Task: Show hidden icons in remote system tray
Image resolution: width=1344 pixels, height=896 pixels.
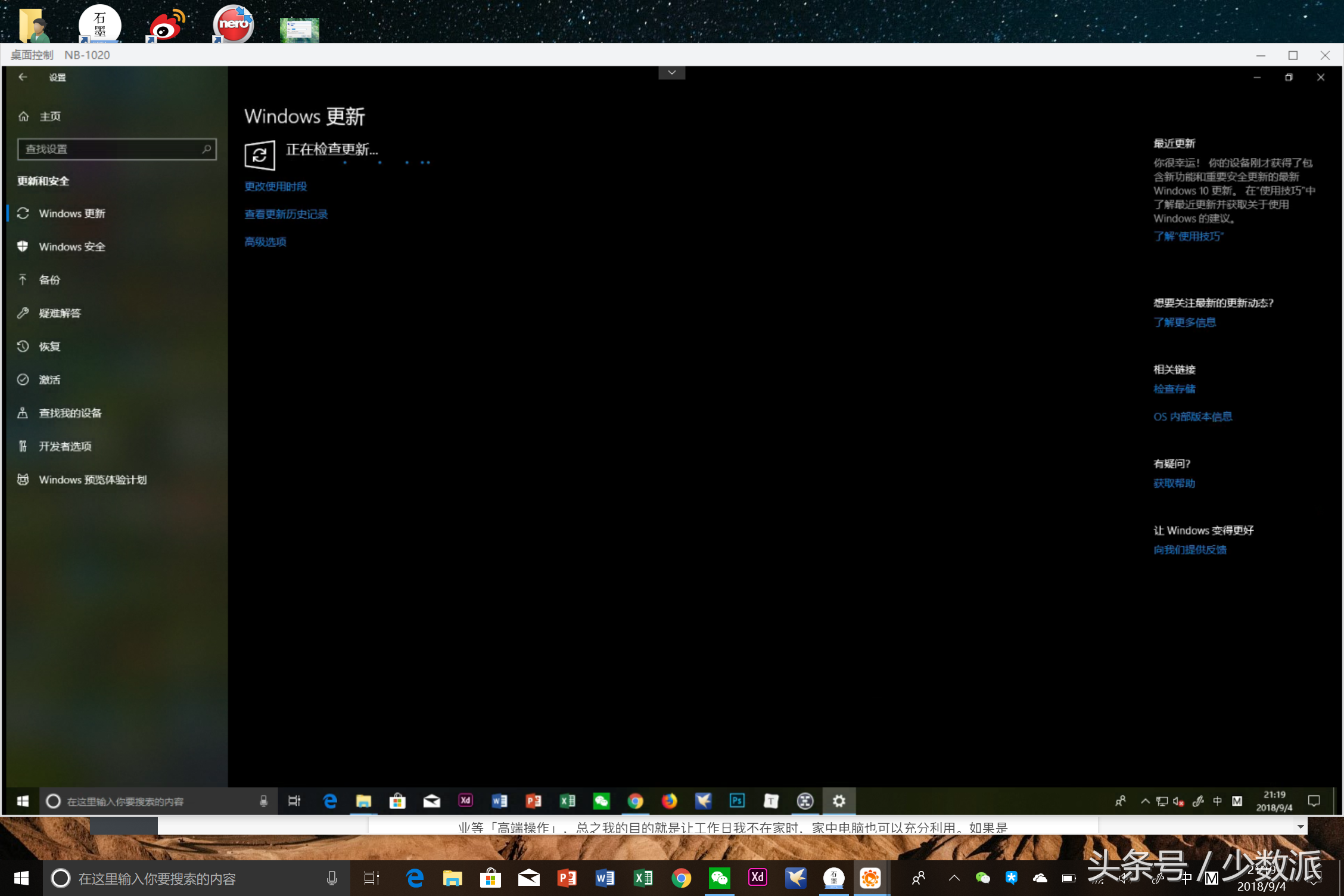Action: (1145, 801)
